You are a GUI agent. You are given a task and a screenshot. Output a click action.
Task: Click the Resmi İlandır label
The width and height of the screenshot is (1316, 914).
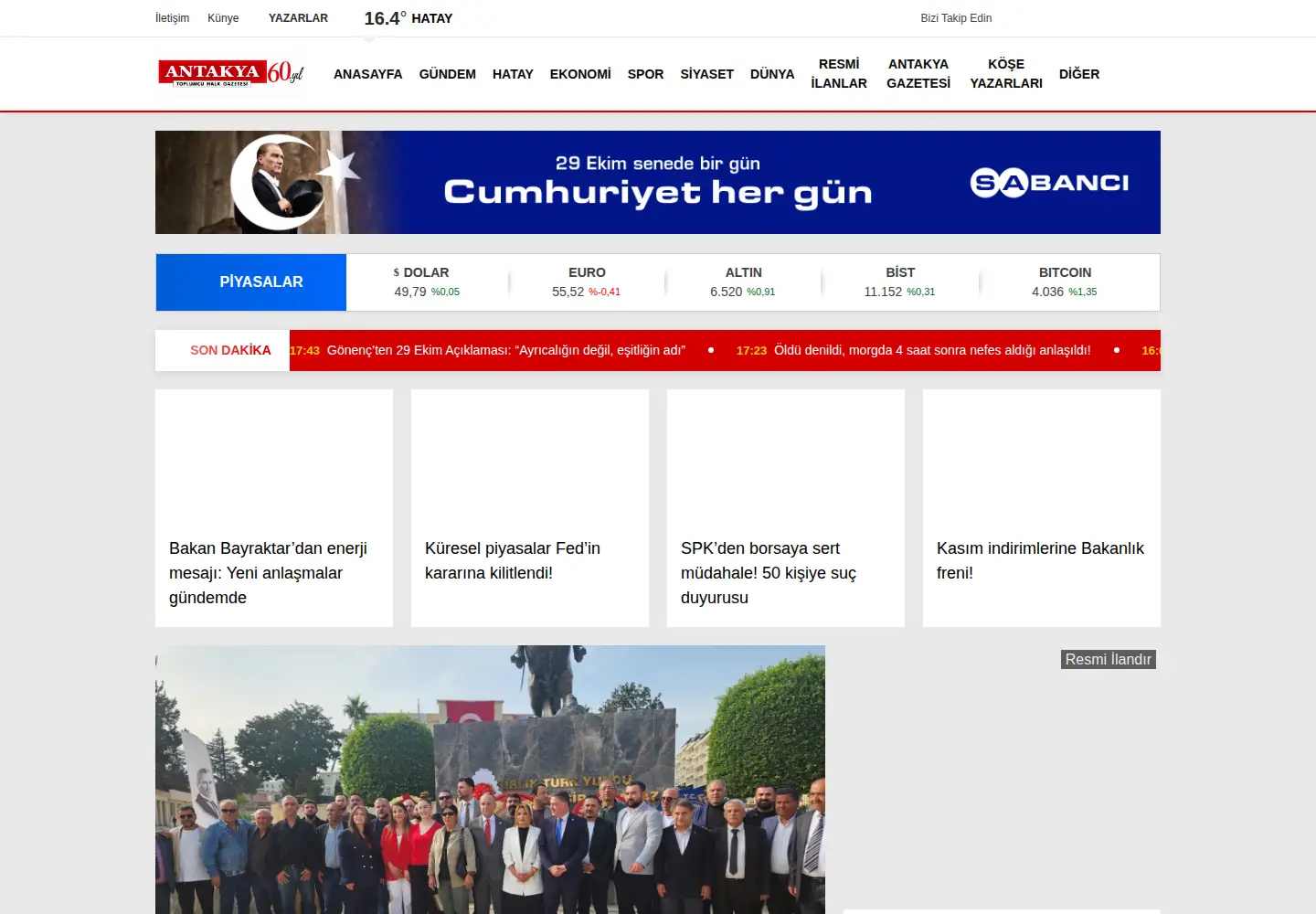[x=1109, y=659]
